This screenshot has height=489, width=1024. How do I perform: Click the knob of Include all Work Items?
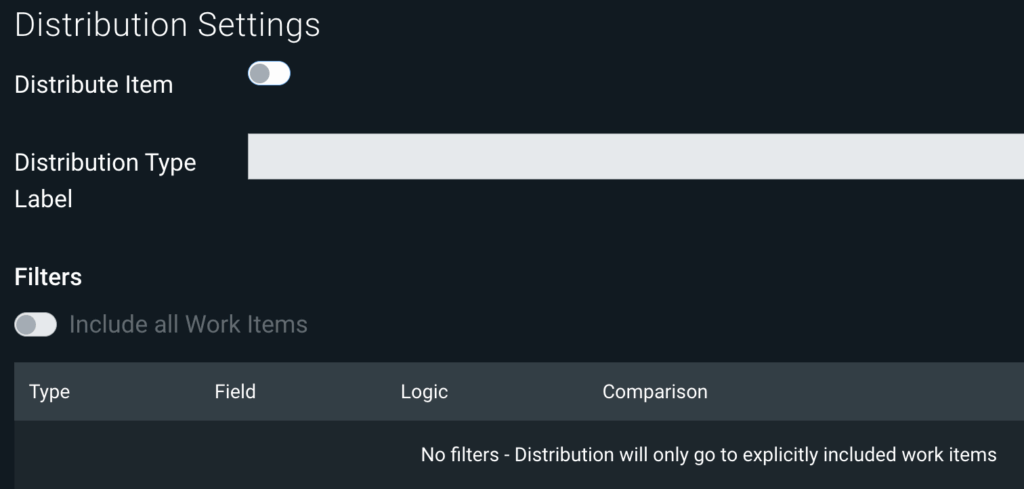pyautogui.click(x=26, y=324)
